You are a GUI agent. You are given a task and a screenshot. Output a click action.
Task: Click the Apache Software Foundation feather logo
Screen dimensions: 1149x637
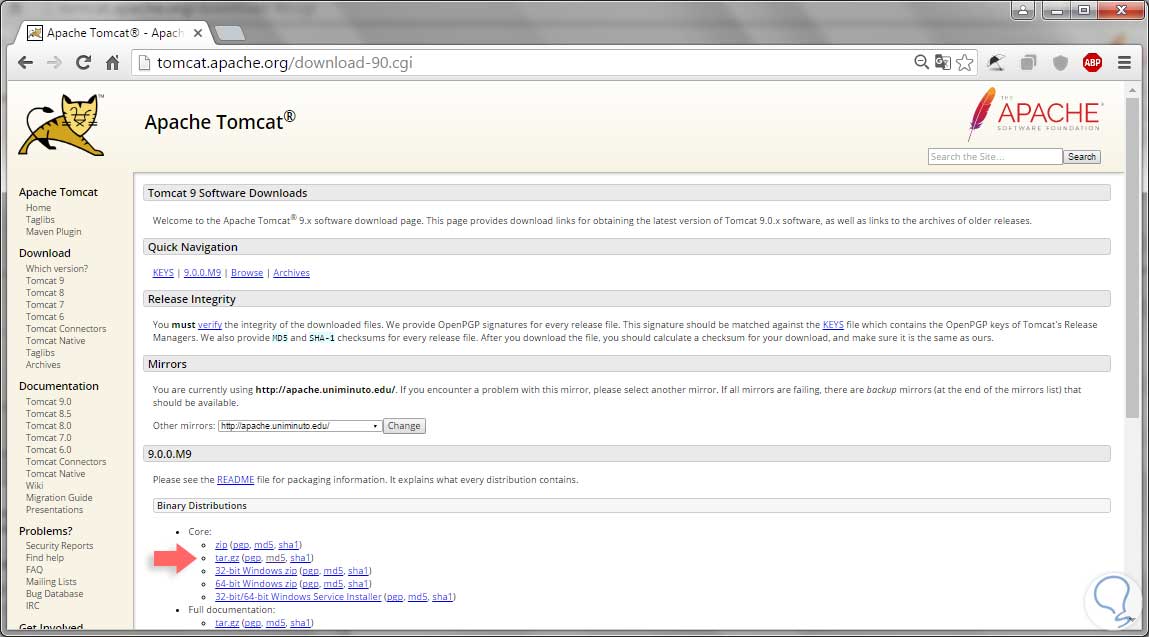coord(1034,114)
